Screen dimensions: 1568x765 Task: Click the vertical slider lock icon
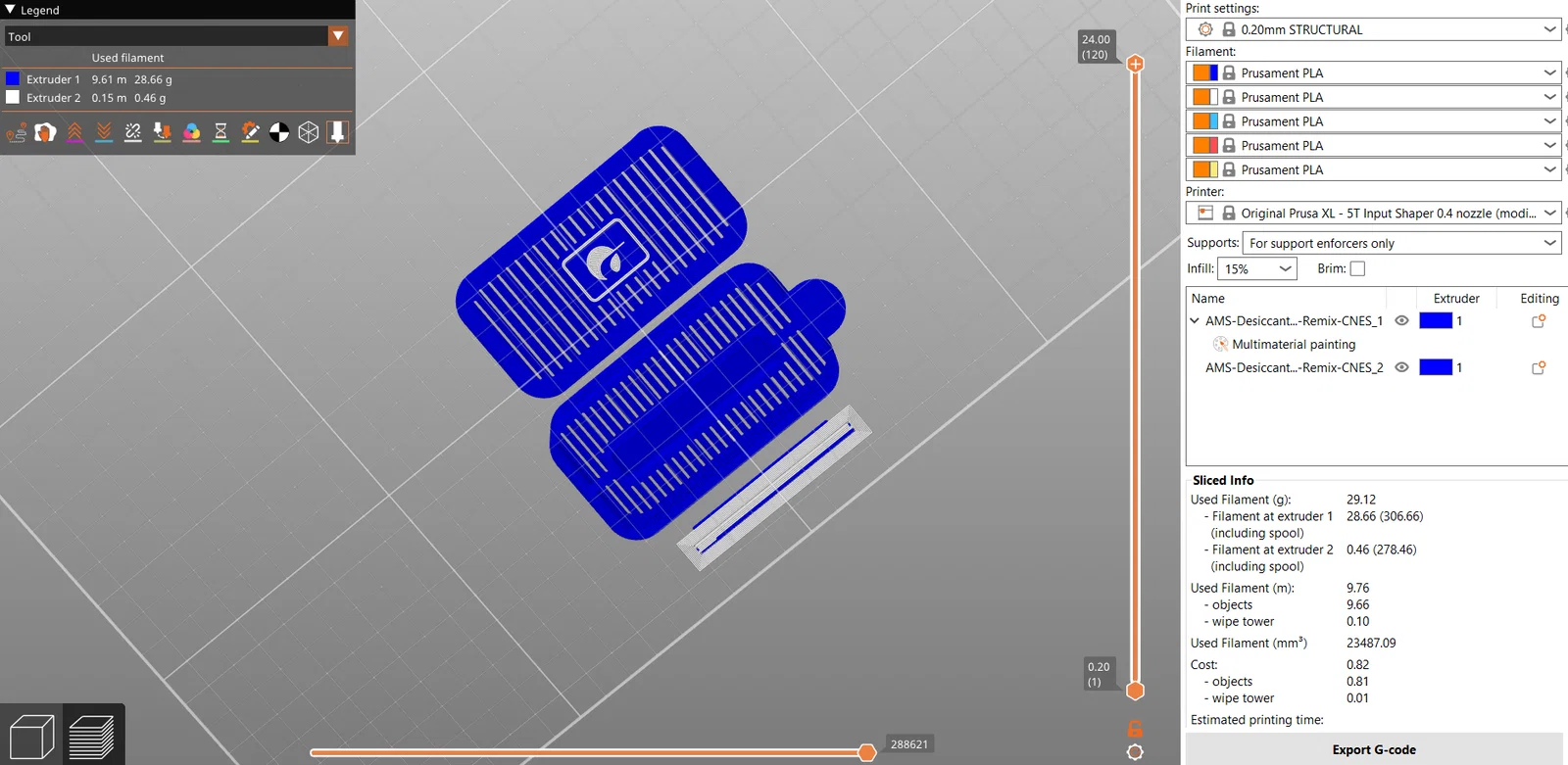(1135, 729)
